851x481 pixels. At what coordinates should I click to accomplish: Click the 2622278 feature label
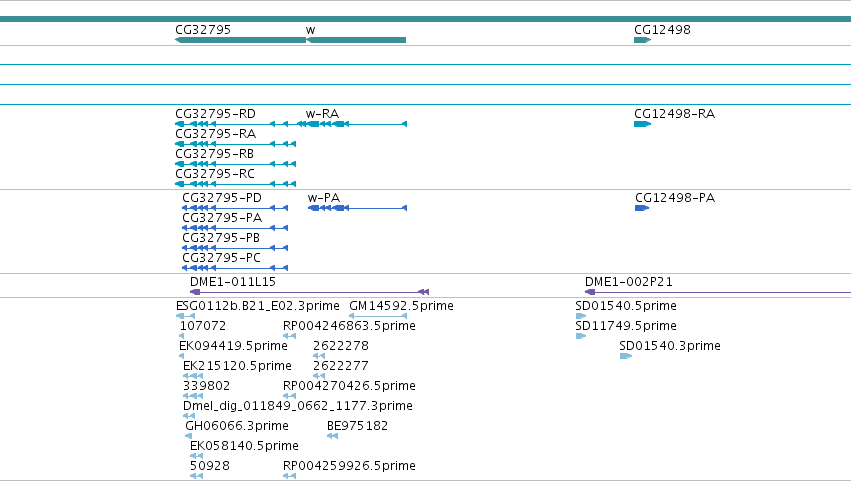coord(341,346)
